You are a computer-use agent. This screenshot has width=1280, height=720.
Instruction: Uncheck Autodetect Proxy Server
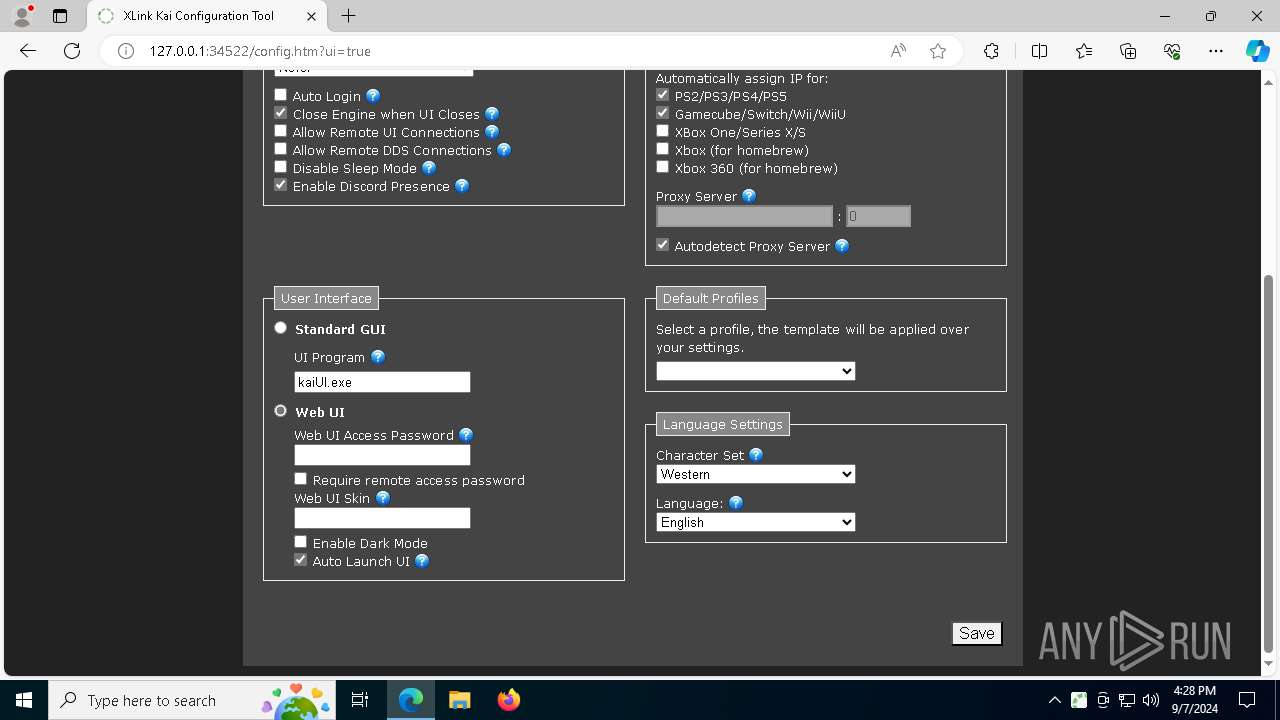tap(663, 245)
